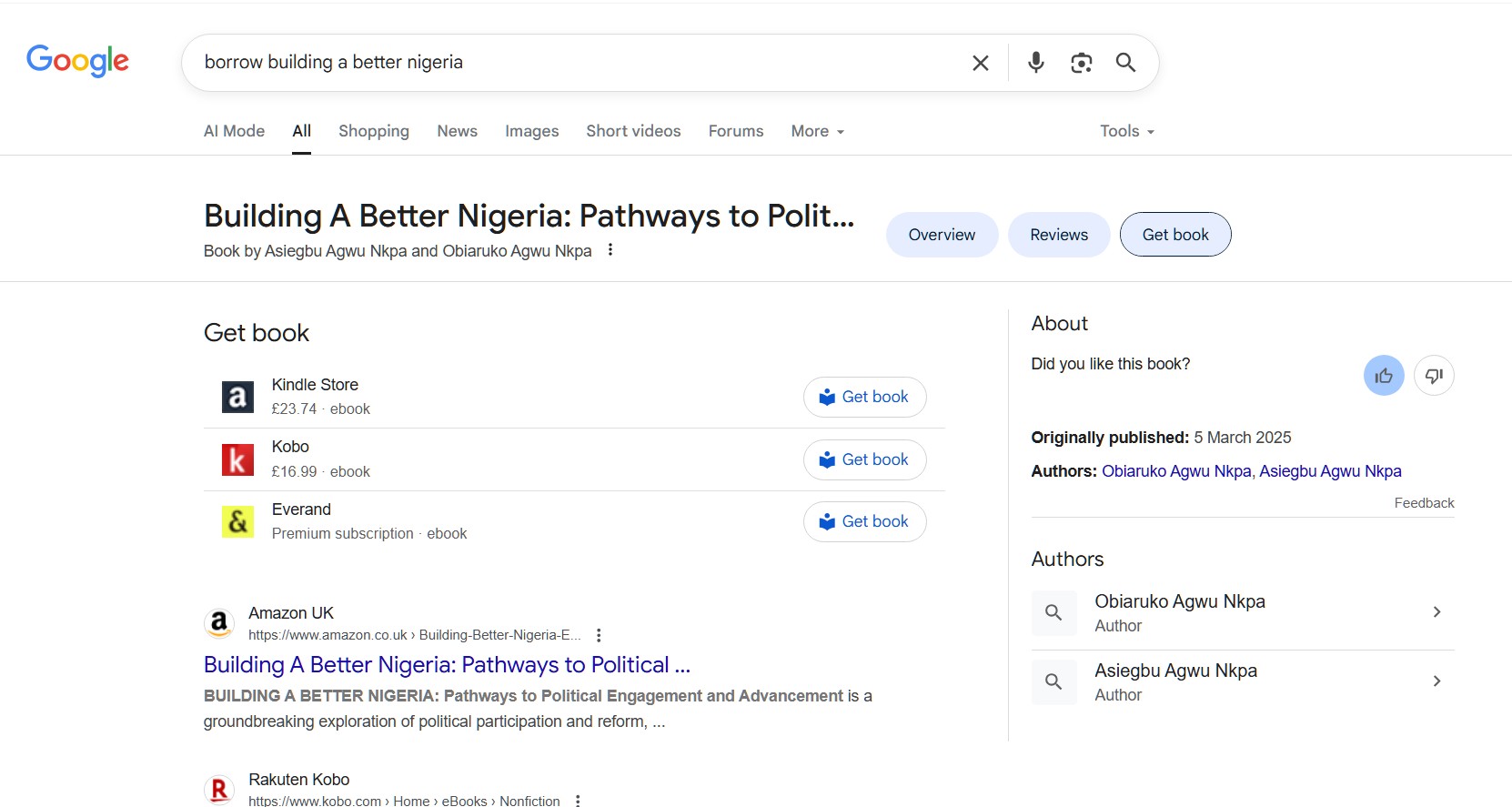
Task: Switch to the Images tab
Action: point(531,131)
